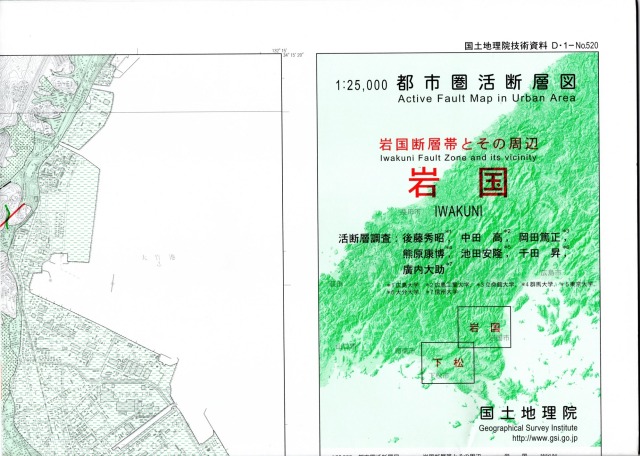Viewport: 640px width, 456px height.
Task: Select surveyor name 廣内大助
Action: point(423,269)
